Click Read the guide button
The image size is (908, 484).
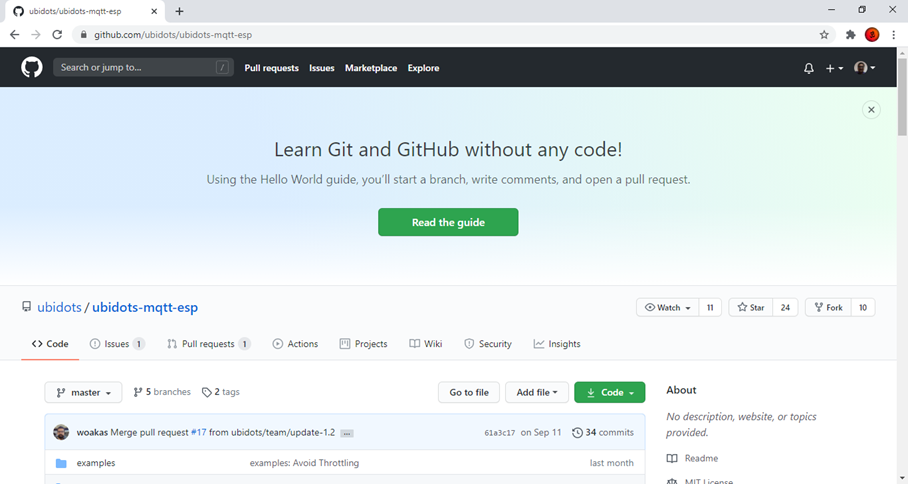pos(448,222)
